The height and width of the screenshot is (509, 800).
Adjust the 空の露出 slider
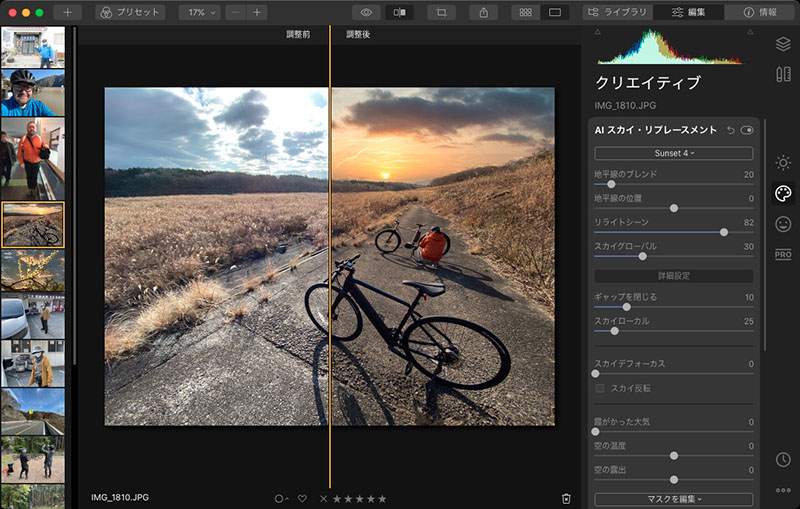coord(674,479)
